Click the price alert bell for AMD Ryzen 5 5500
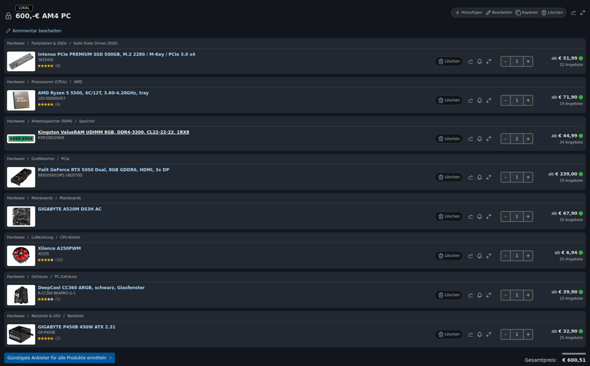Image resolution: width=590 pixels, height=366 pixels. [479, 100]
